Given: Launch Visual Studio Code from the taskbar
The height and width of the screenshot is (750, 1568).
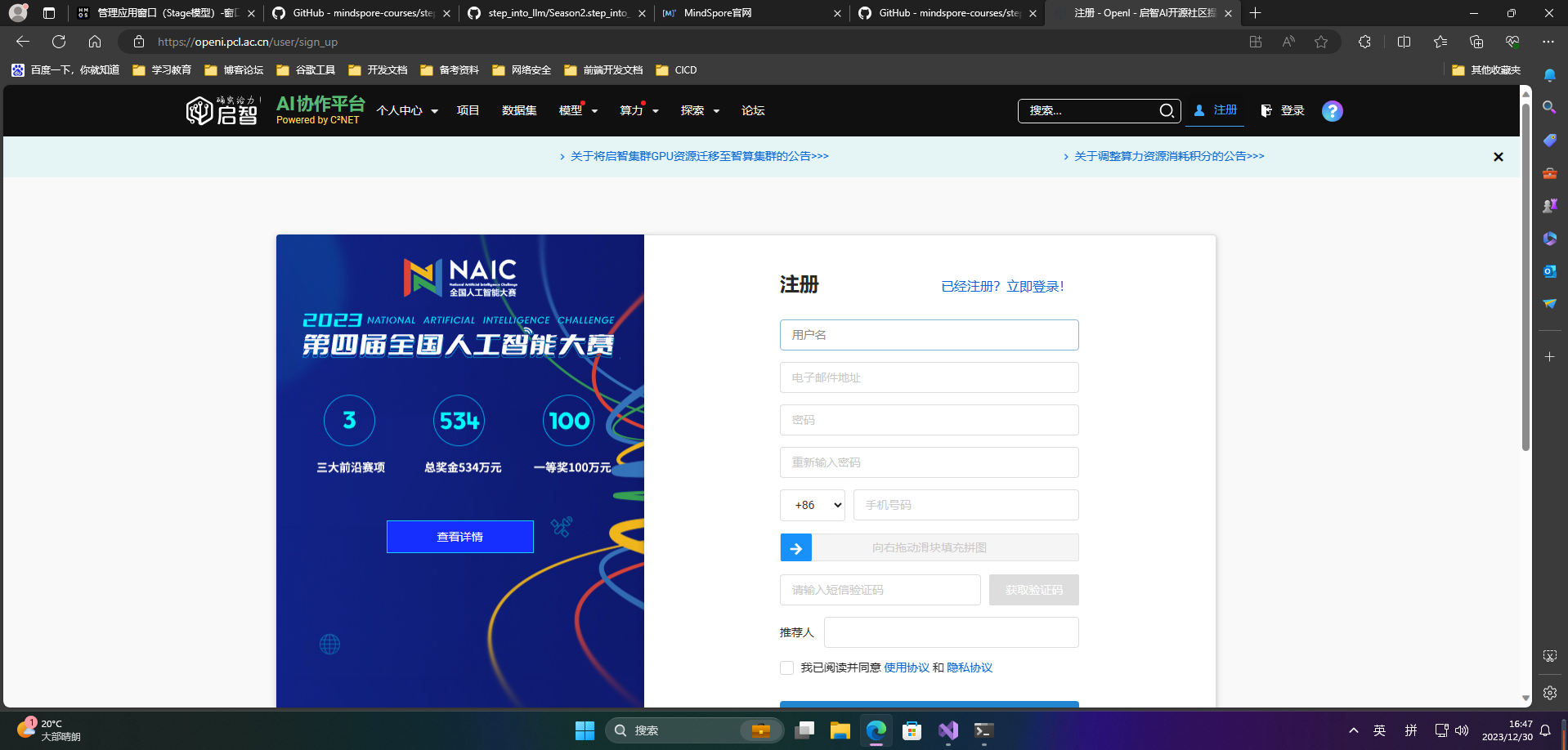Looking at the screenshot, I should (948, 730).
